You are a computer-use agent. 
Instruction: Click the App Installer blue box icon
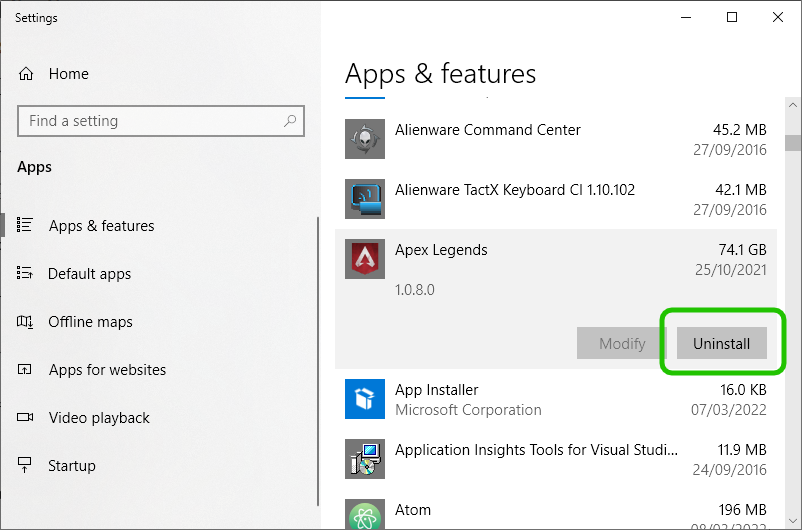tap(365, 399)
